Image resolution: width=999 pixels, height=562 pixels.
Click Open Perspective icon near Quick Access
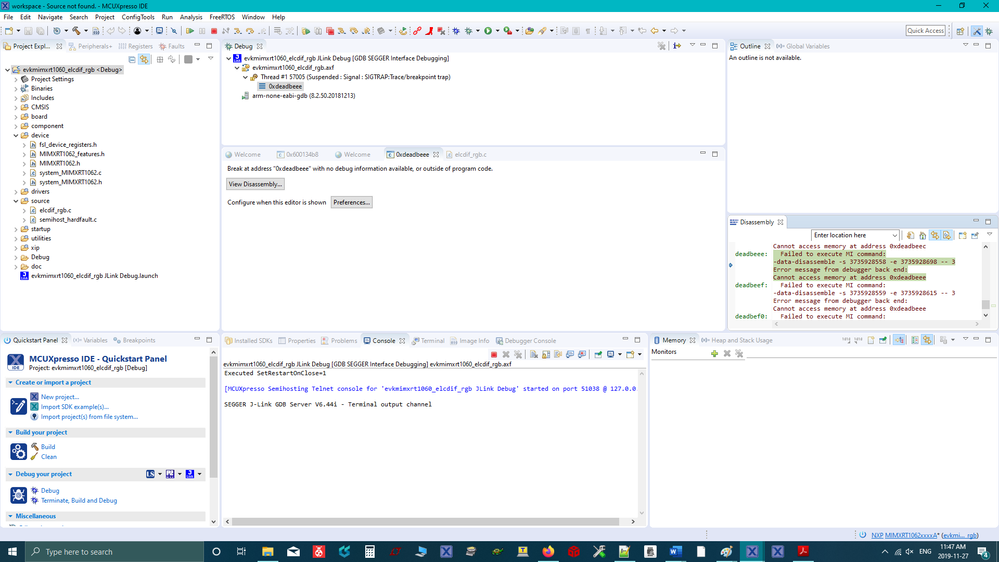[x=960, y=31]
